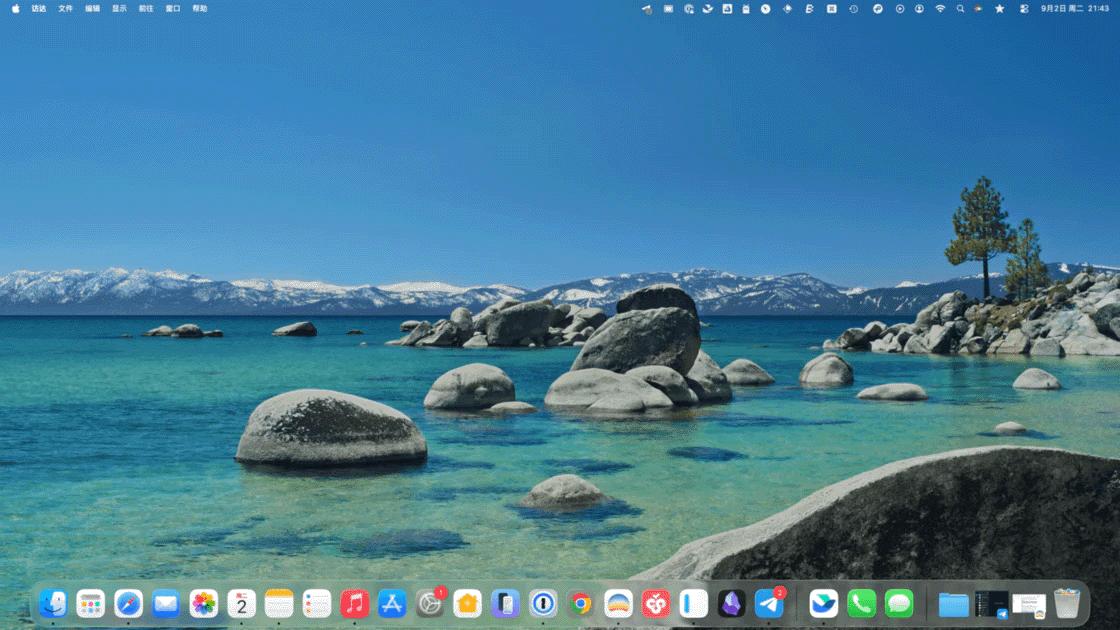Viewport: 1120px width, 630px height.
Task: Open the Obsidian app in dock
Action: pyautogui.click(x=731, y=604)
